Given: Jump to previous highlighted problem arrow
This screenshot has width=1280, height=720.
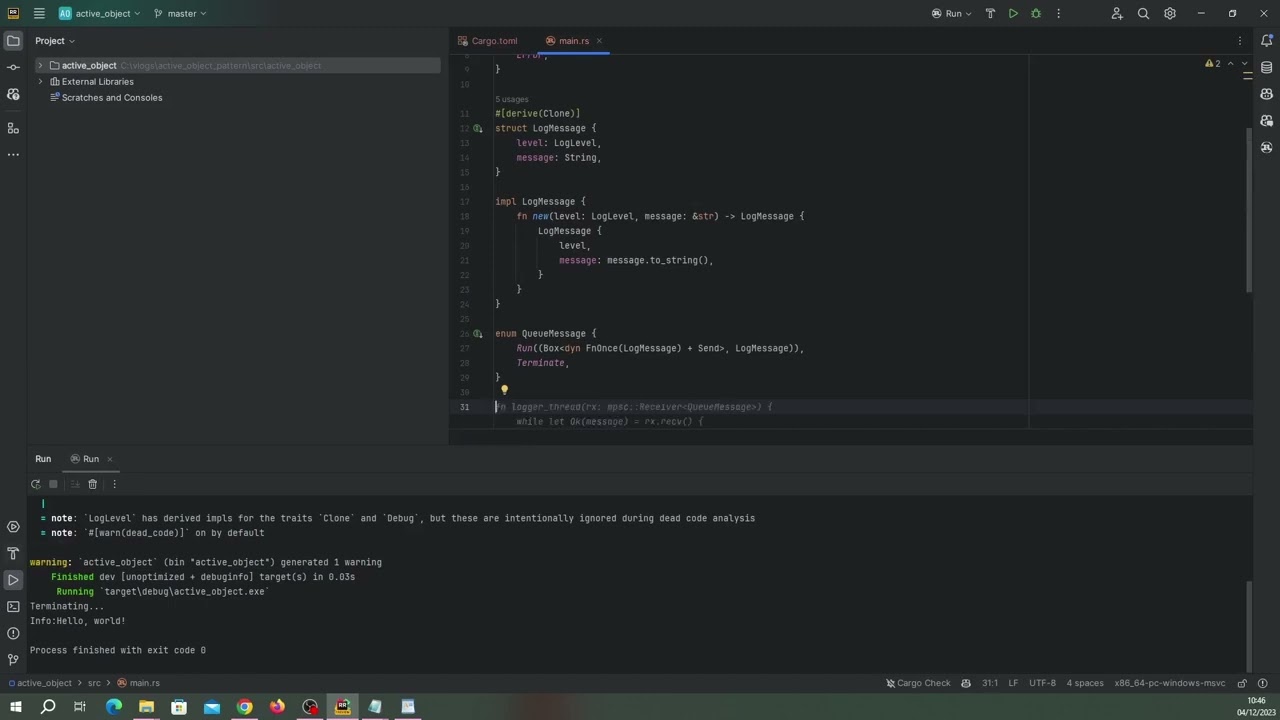Looking at the screenshot, I should pyautogui.click(x=1232, y=64).
